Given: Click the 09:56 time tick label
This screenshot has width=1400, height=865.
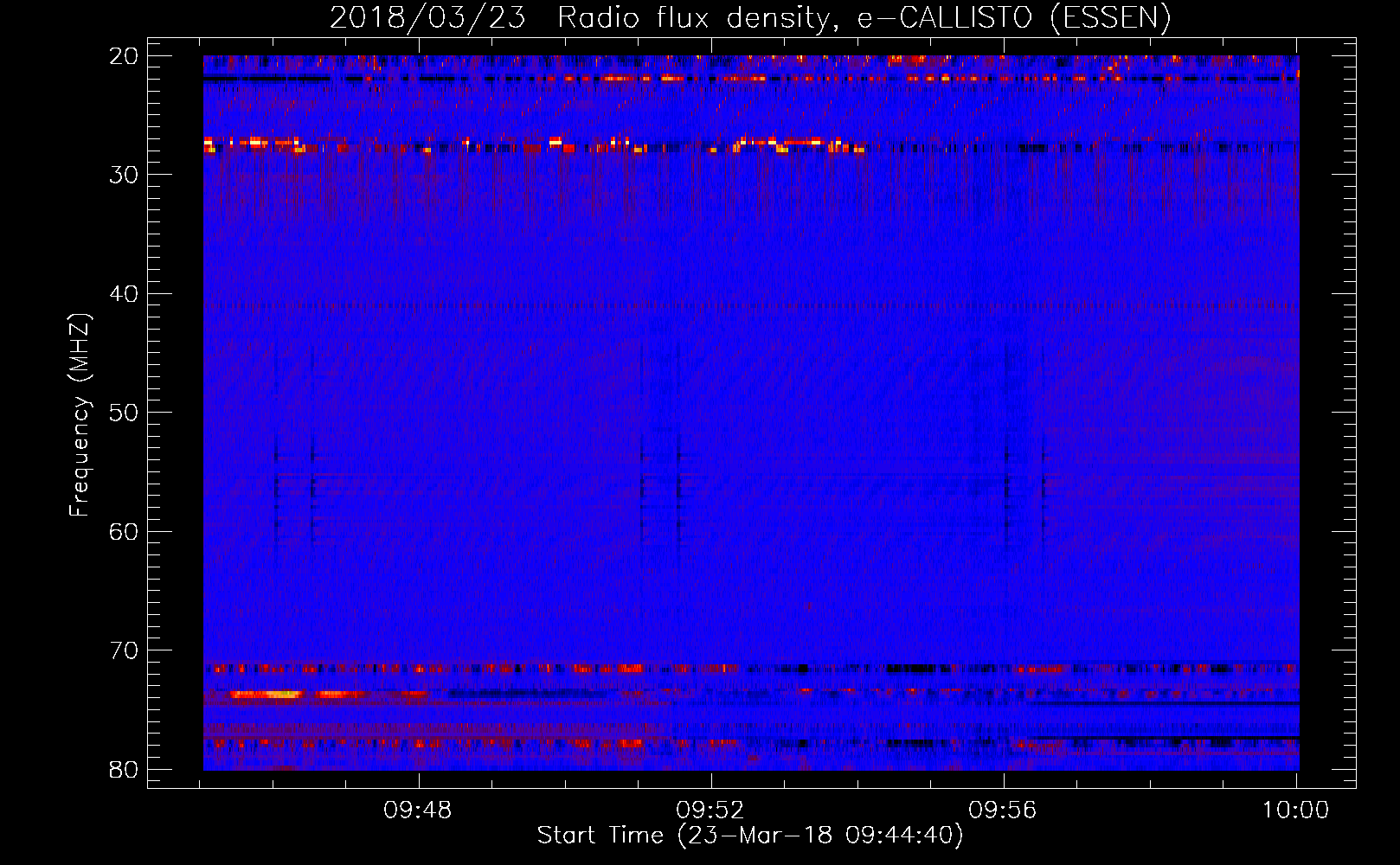Looking at the screenshot, I should 1003,810.
